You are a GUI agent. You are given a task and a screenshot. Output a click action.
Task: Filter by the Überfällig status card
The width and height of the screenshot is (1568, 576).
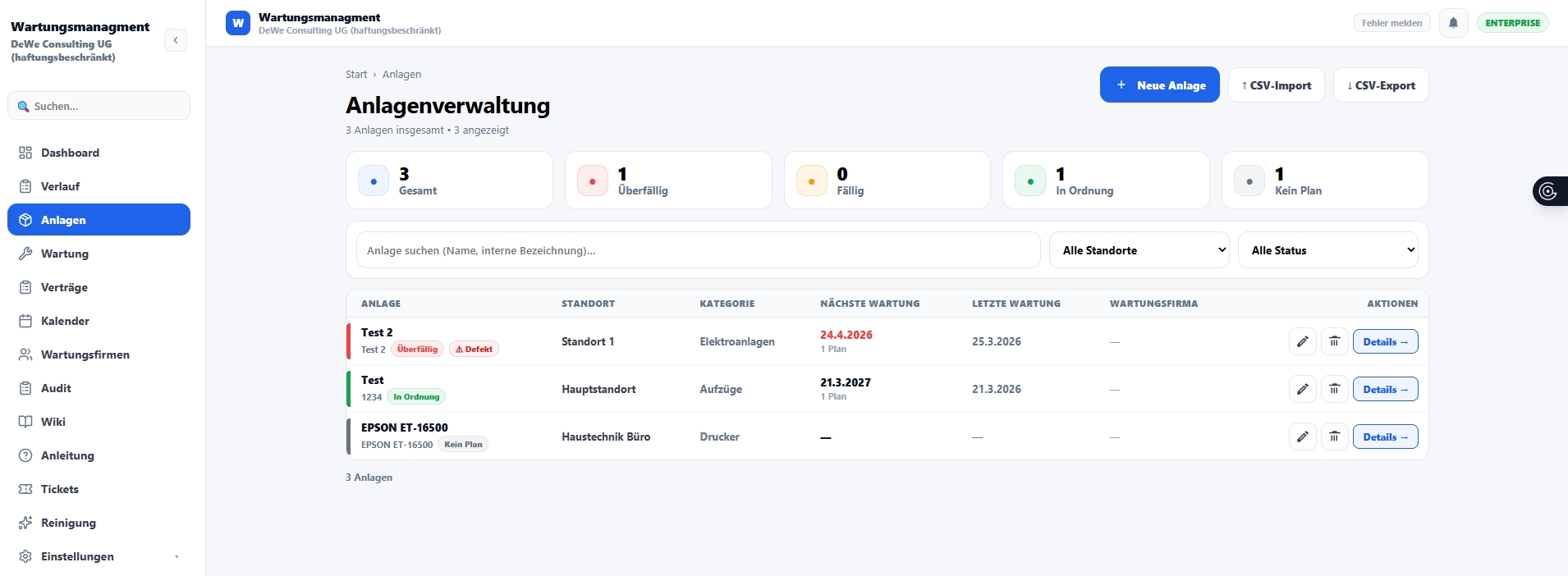pyautogui.click(x=668, y=181)
